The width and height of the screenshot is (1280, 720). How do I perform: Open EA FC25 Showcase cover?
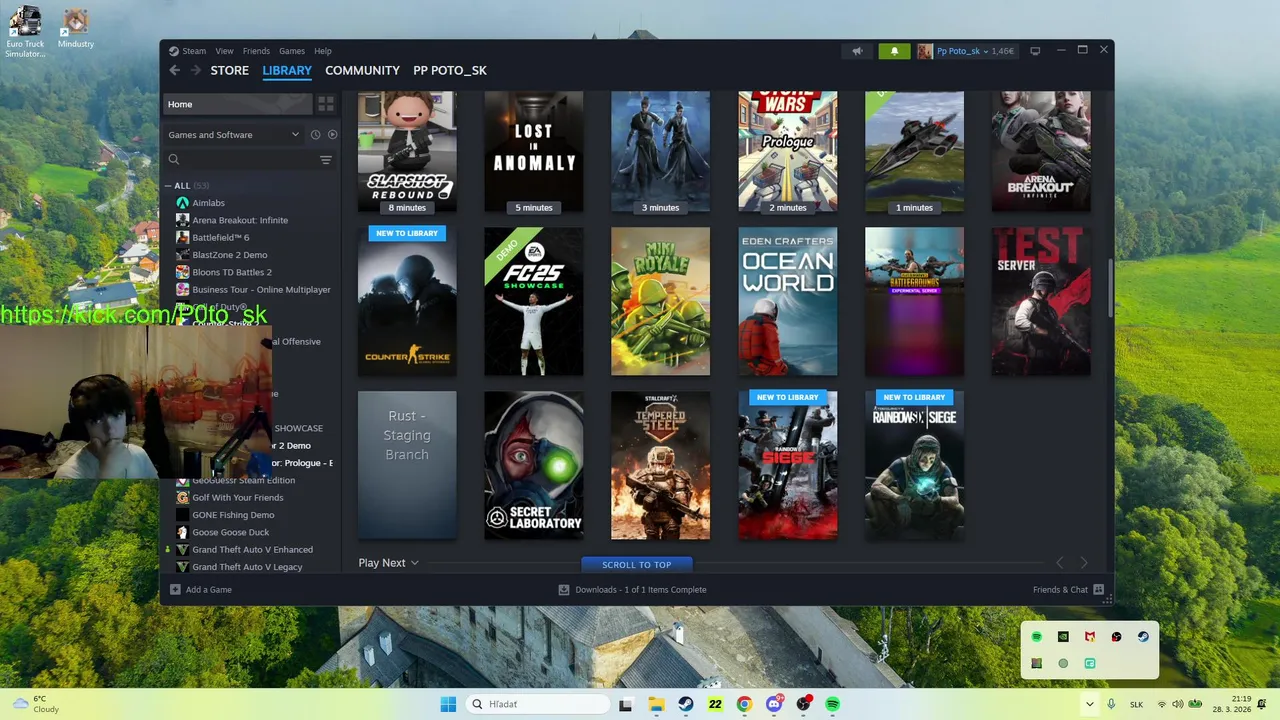click(x=534, y=301)
